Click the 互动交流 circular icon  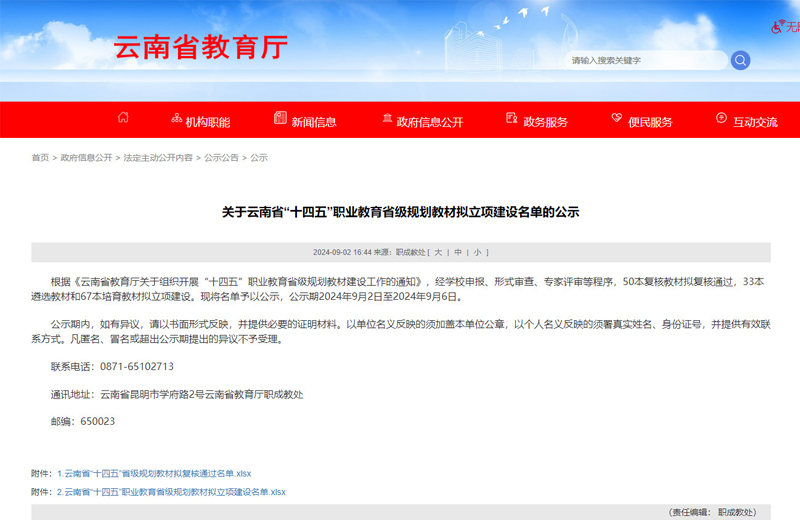(x=721, y=119)
